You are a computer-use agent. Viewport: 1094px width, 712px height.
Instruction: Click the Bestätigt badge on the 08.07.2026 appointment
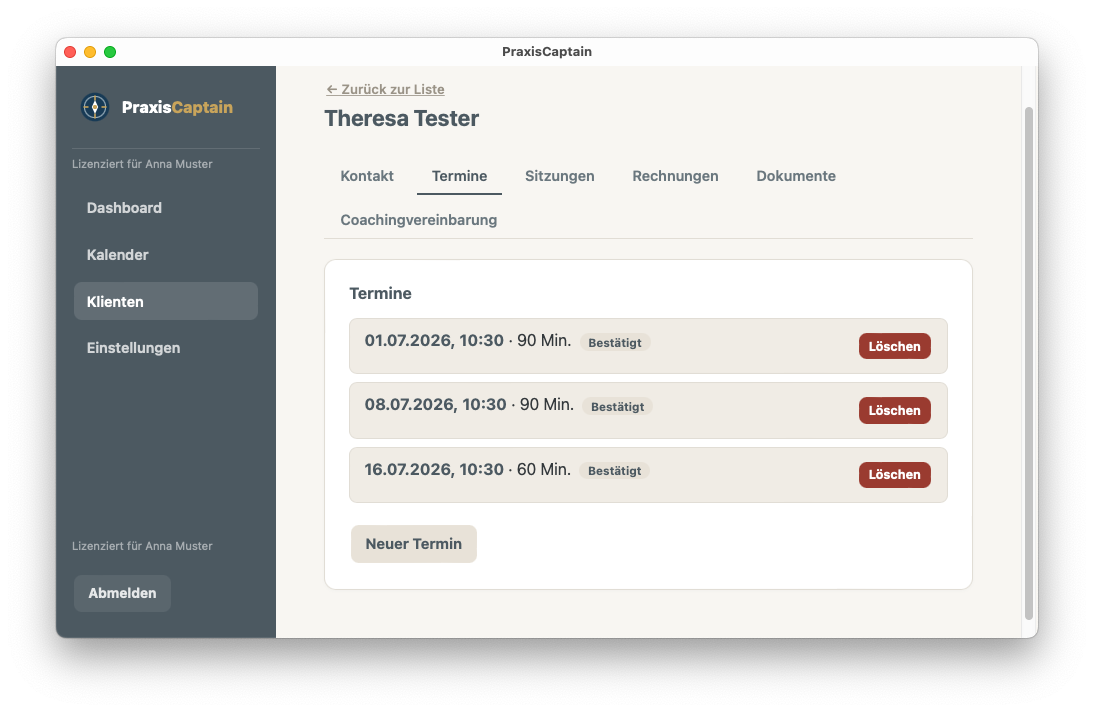pos(617,407)
